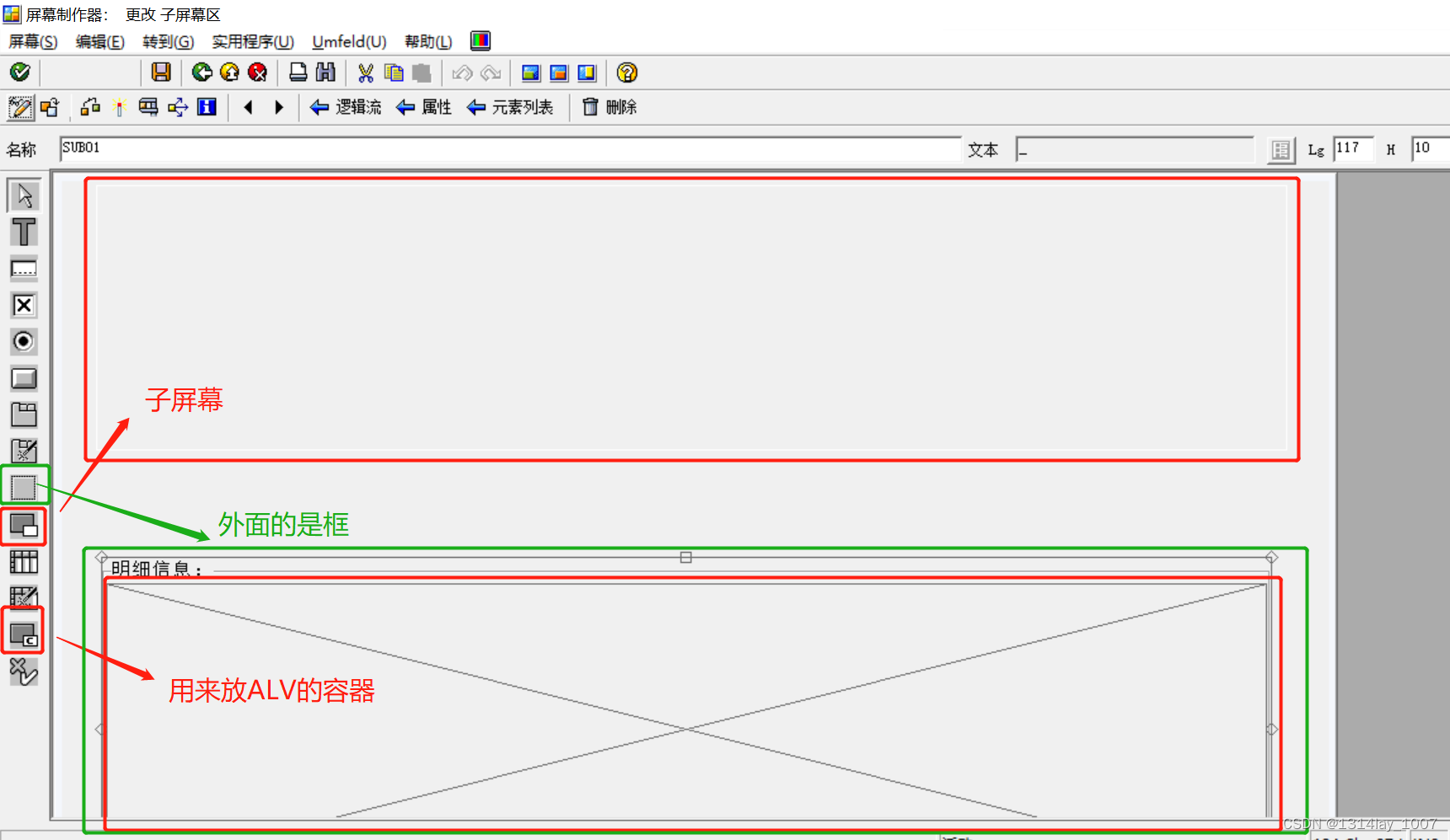The width and height of the screenshot is (1450, 840).
Task: Click the green checkmark Enter icon
Action: tap(20, 72)
